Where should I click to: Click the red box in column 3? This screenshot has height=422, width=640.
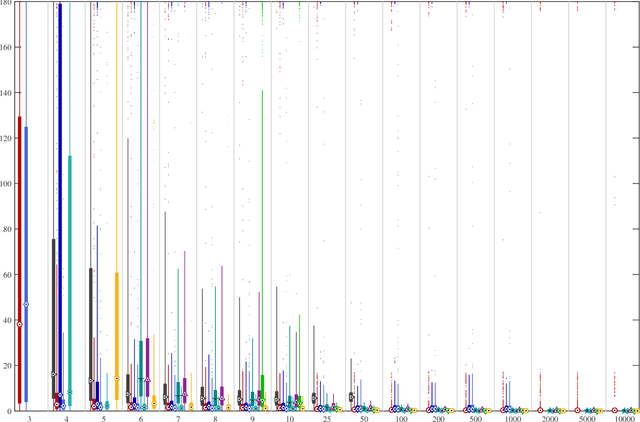pos(19,260)
